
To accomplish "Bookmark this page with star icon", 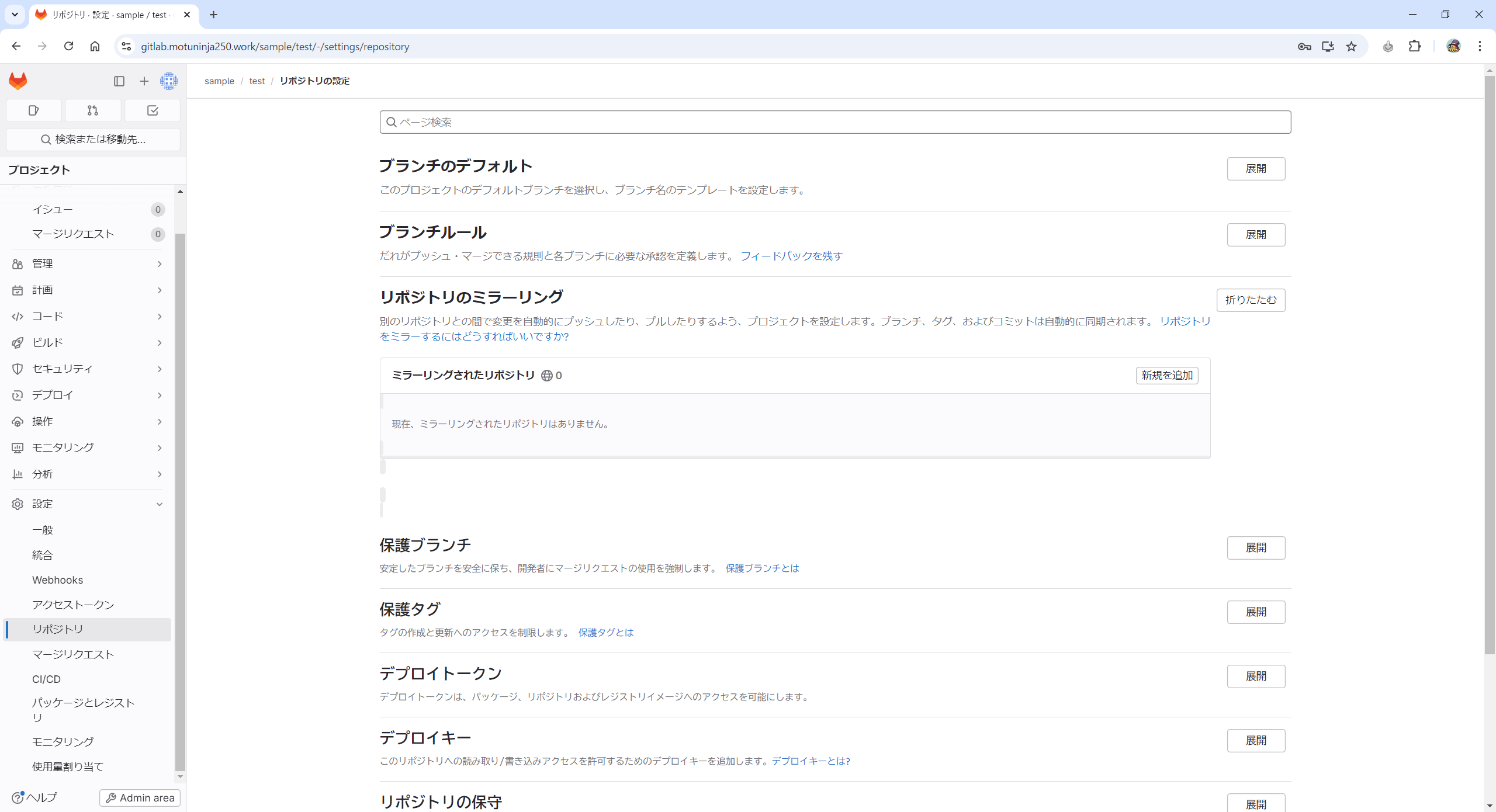I will pos(1351,47).
